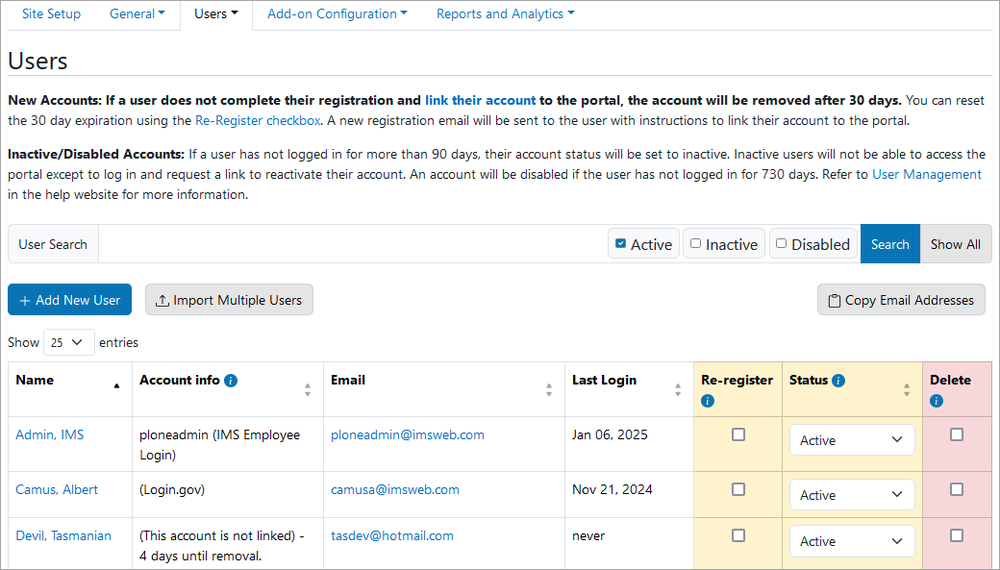Click the Re-register column info icon
The height and width of the screenshot is (570, 1000).
pyautogui.click(x=707, y=401)
